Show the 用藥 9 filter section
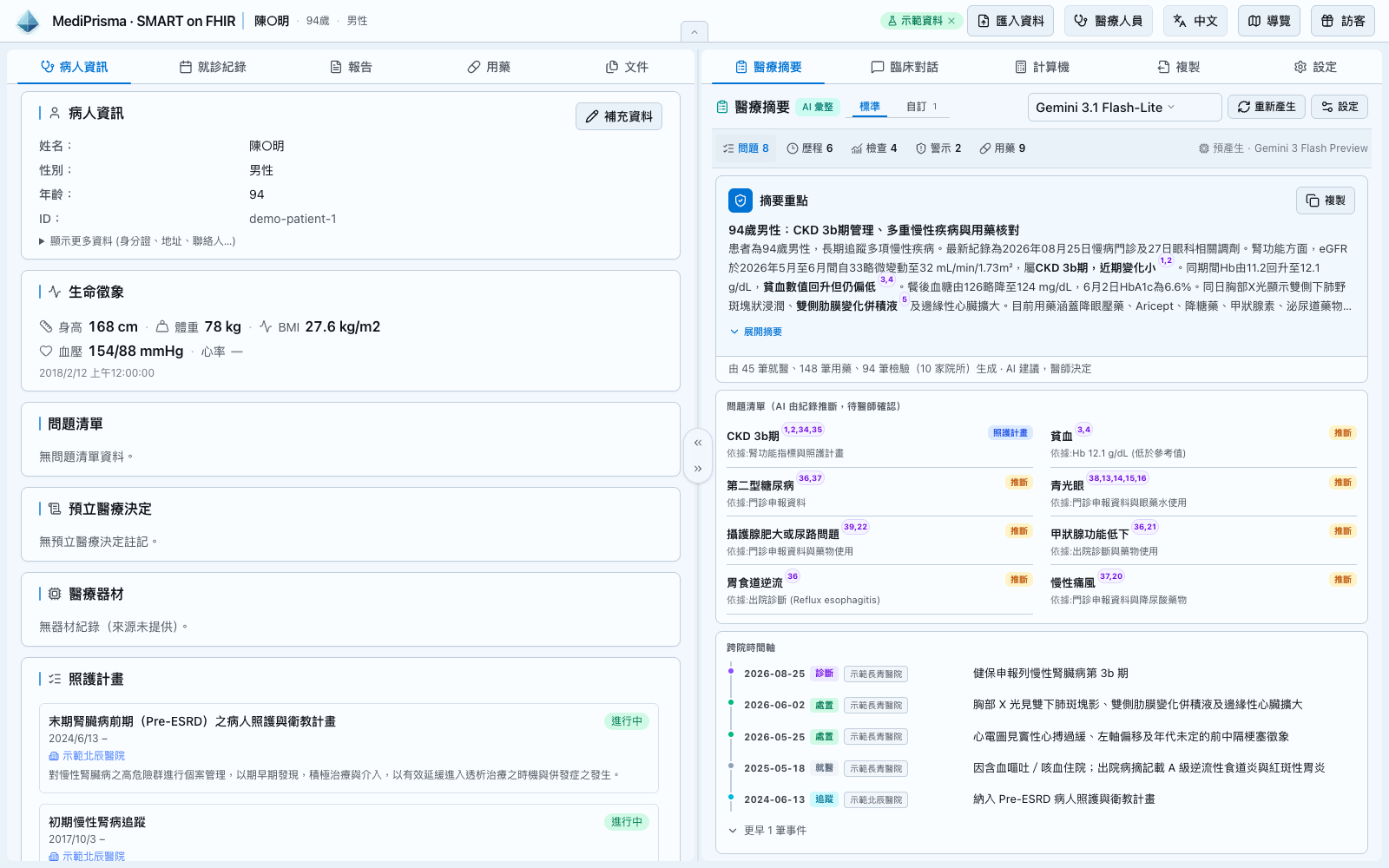The image size is (1389, 868). 1003,148
